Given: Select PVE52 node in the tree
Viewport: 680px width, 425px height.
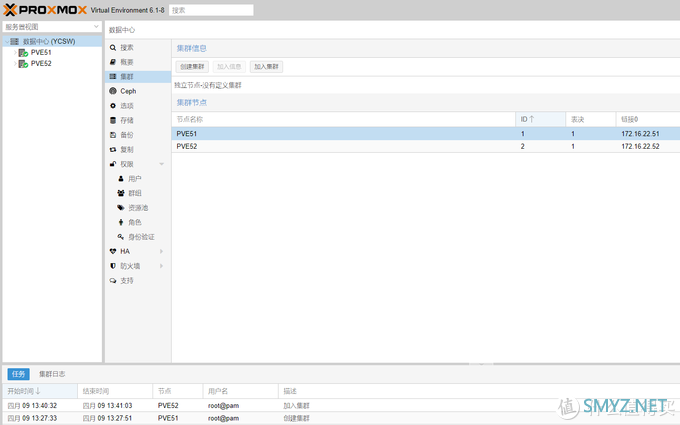Looking at the screenshot, I should tap(52, 64).
